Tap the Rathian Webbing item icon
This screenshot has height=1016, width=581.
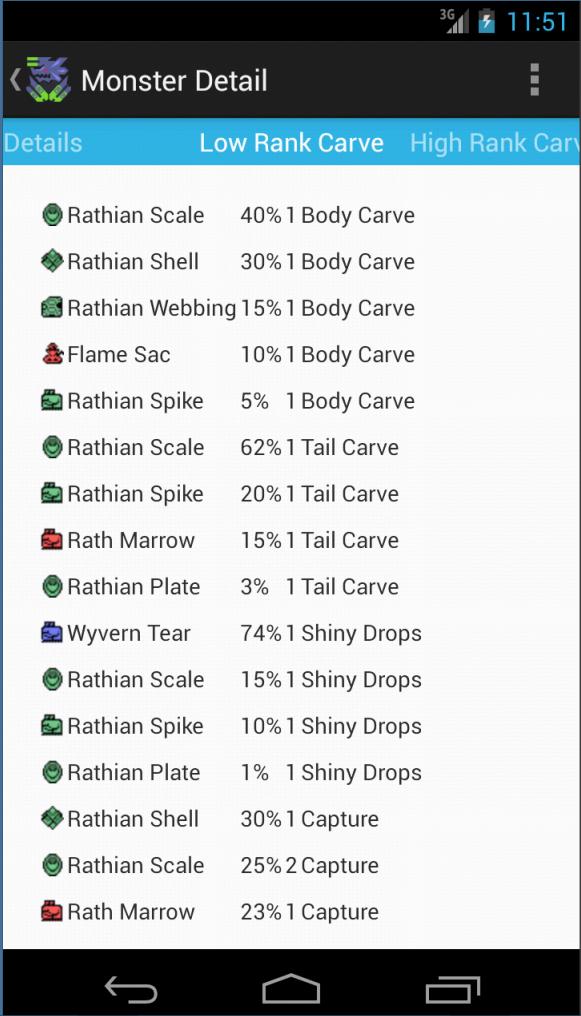point(52,307)
